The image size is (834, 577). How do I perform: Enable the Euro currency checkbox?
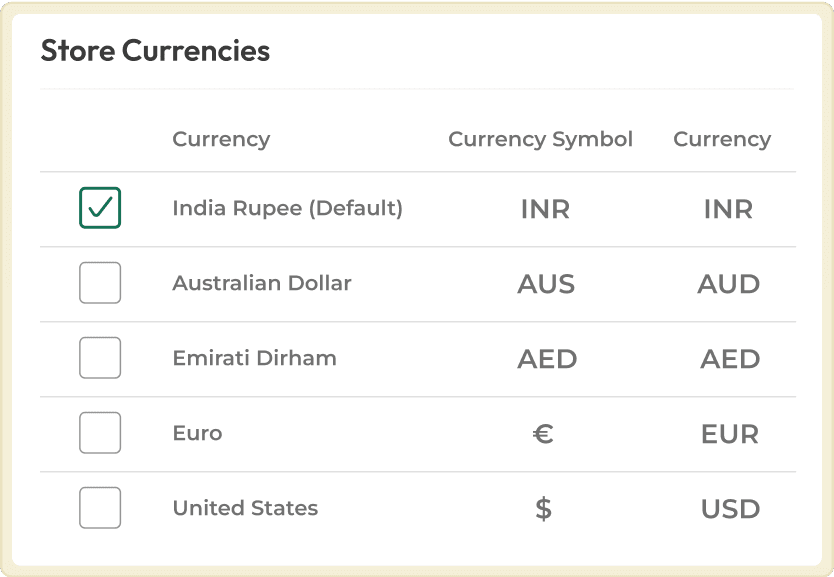pyautogui.click(x=100, y=432)
